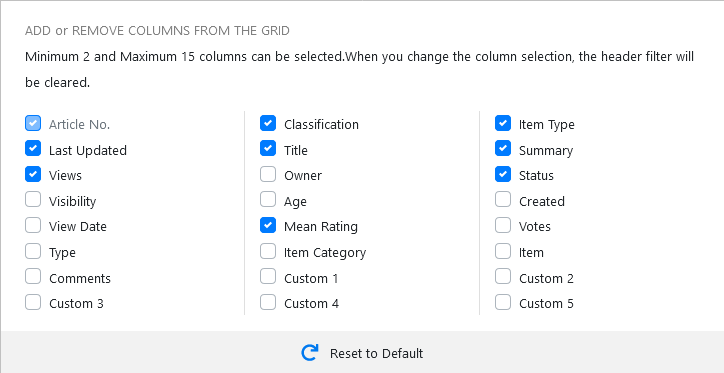Check the Comments column checkbox
724x373 pixels.
tap(33, 277)
